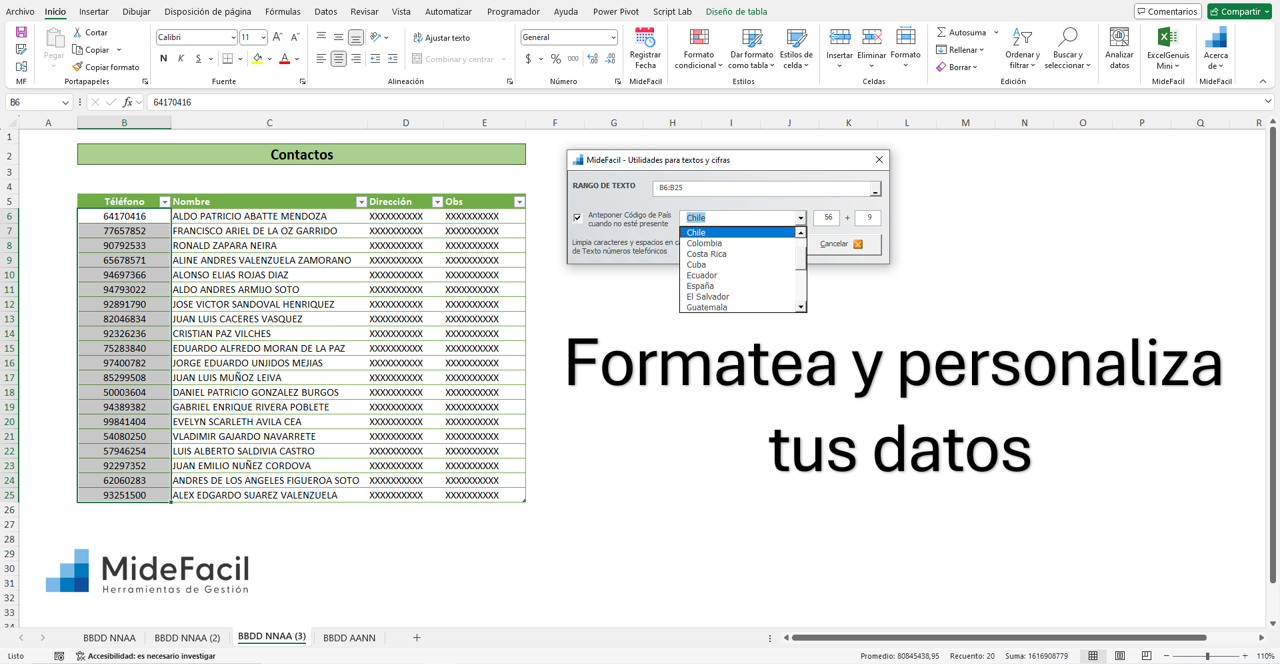Increase font size with the larger A icon

pyautogui.click(x=278, y=37)
